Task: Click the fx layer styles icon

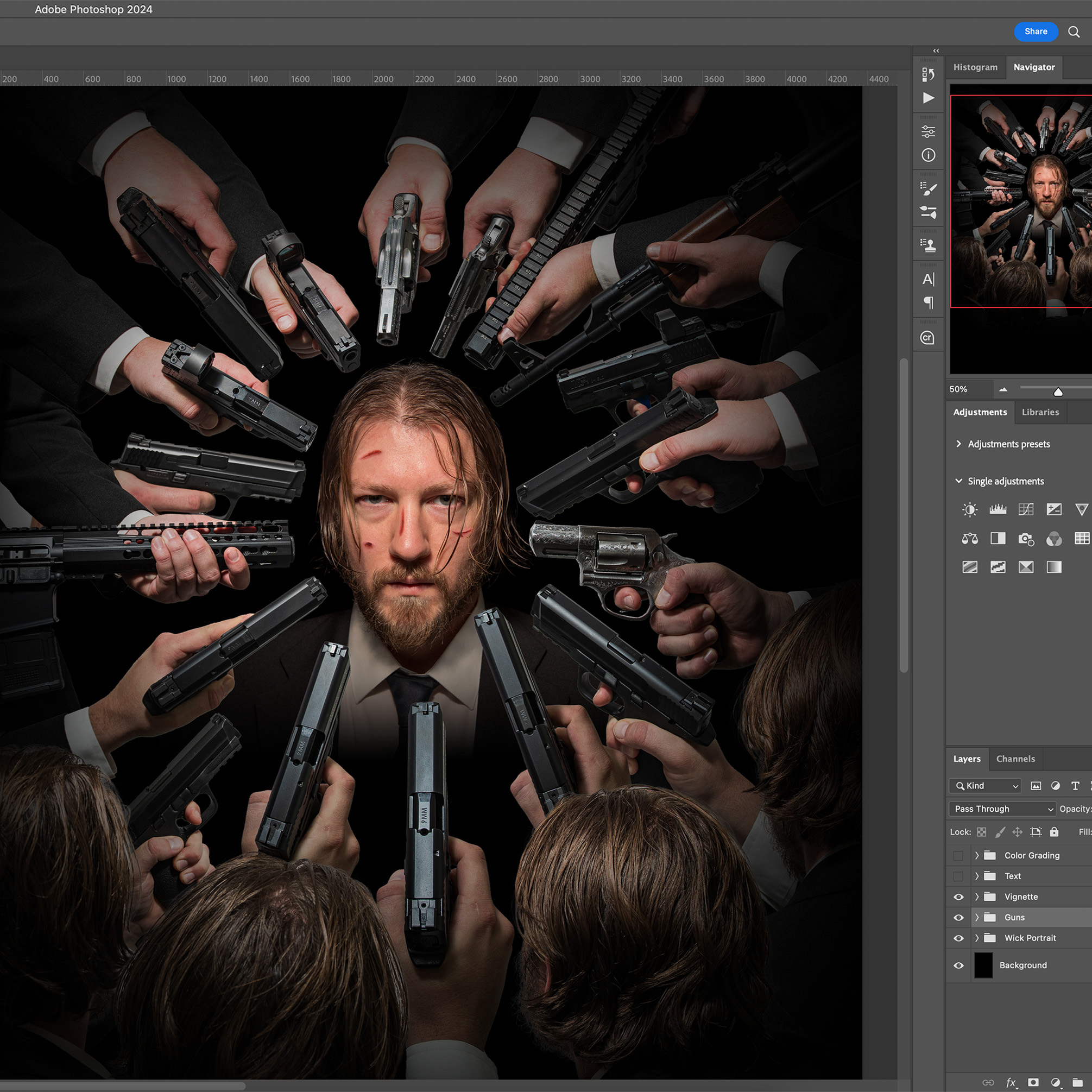Action: 1011,1083
